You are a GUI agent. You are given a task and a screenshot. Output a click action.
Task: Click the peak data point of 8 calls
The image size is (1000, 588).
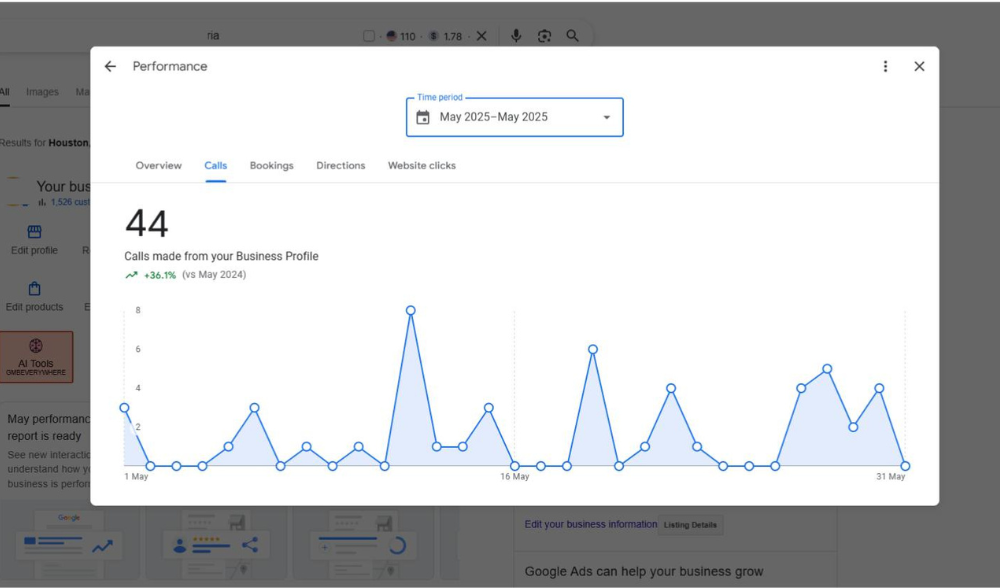(x=410, y=311)
